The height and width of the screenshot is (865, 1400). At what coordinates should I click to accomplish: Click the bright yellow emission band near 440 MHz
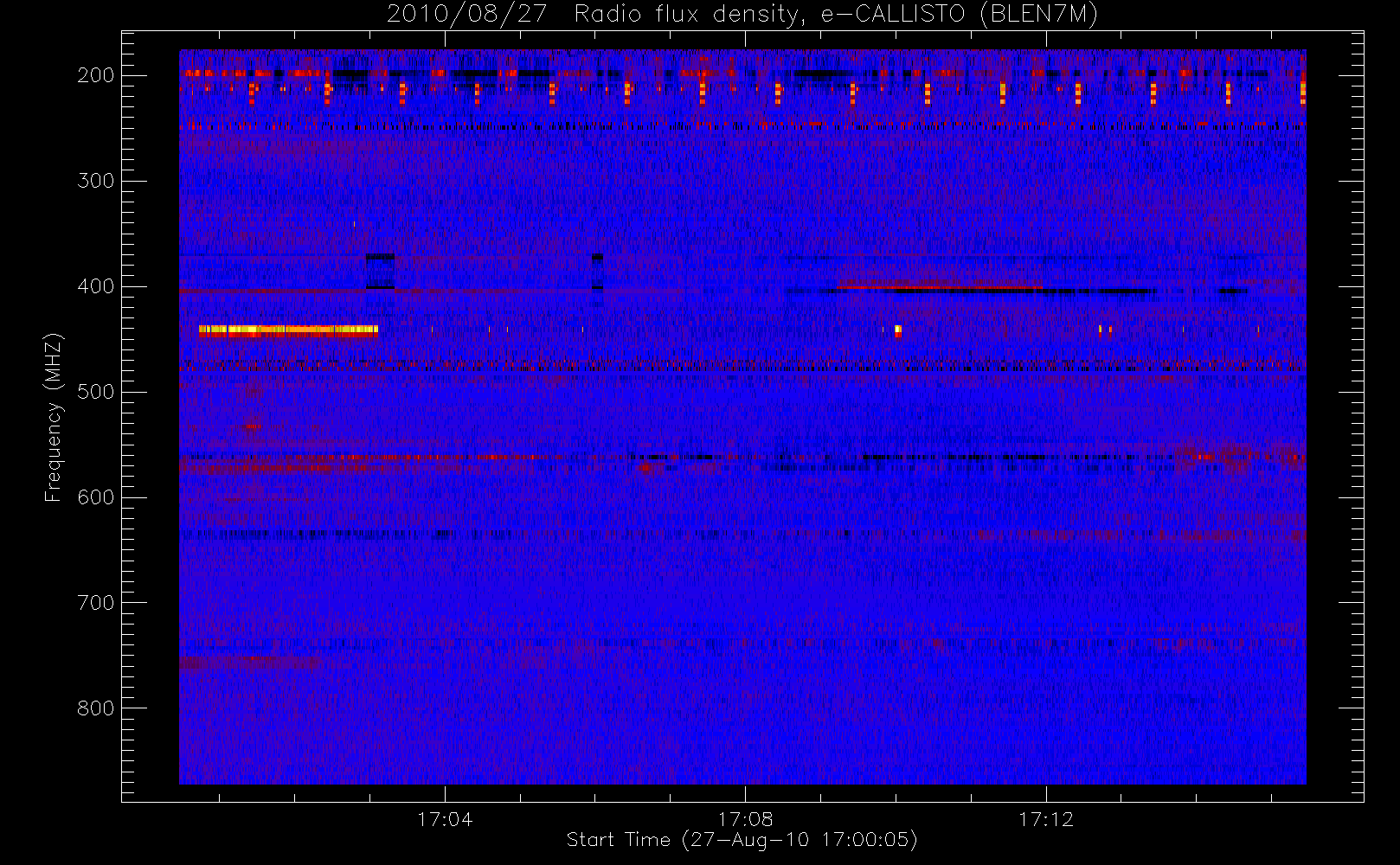pyautogui.click(x=288, y=330)
